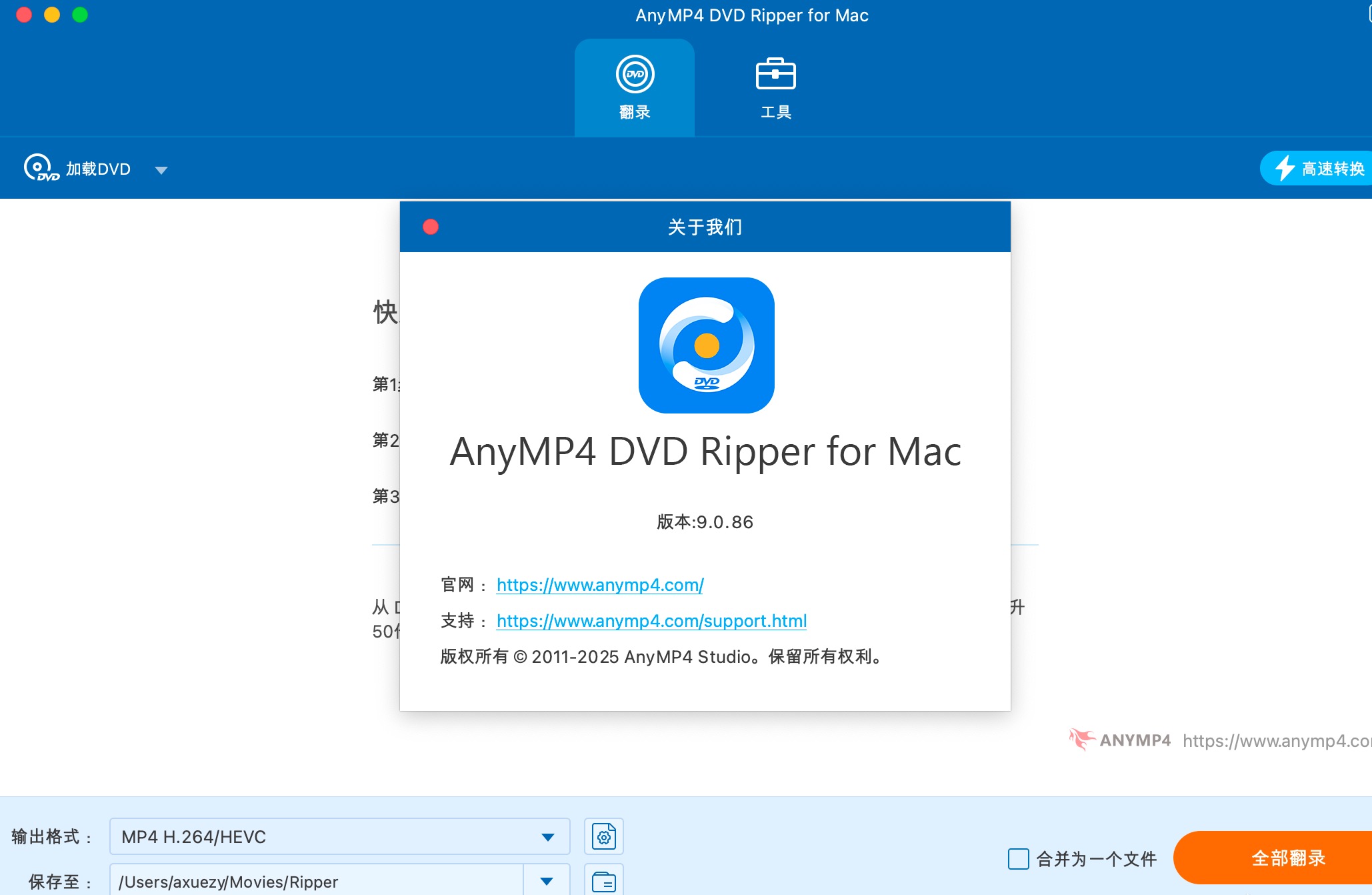Click the lightning bolt icon in 高速转换
The image size is (1372, 895).
coord(1285,167)
